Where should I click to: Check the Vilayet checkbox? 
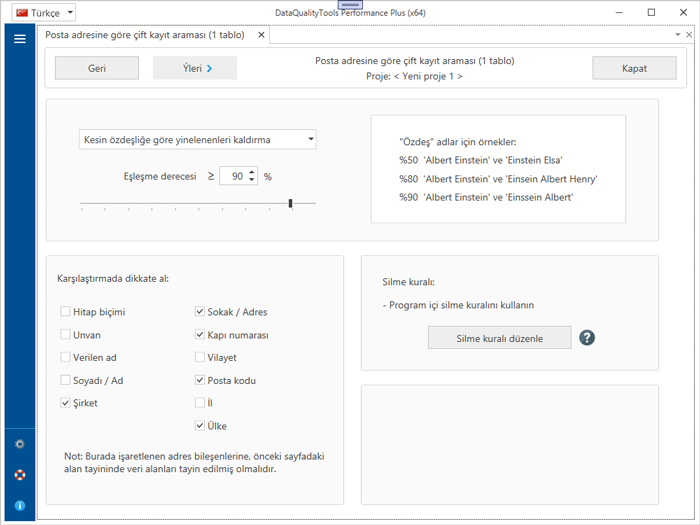200,357
